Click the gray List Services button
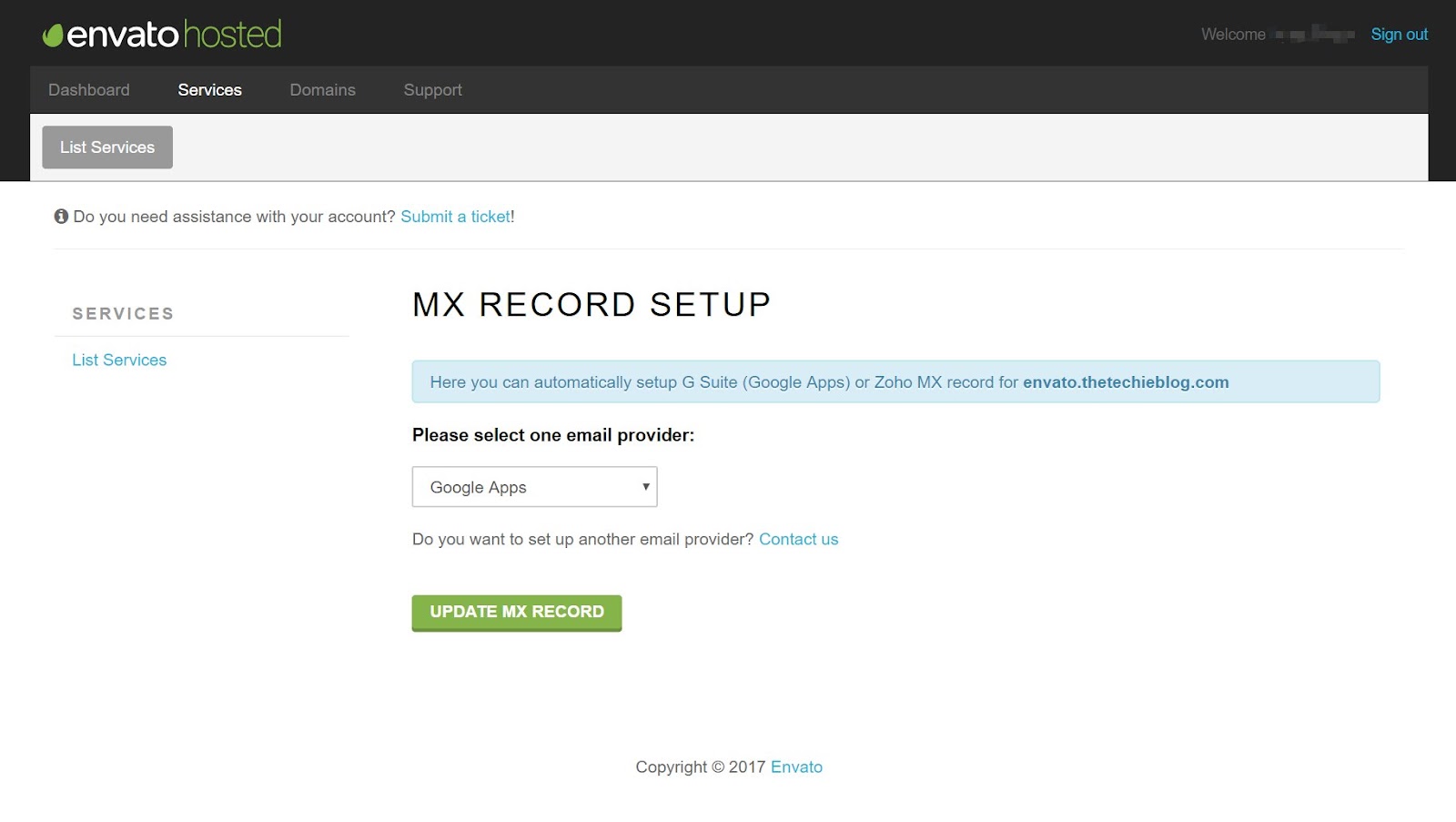1456x822 pixels. click(107, 147)
